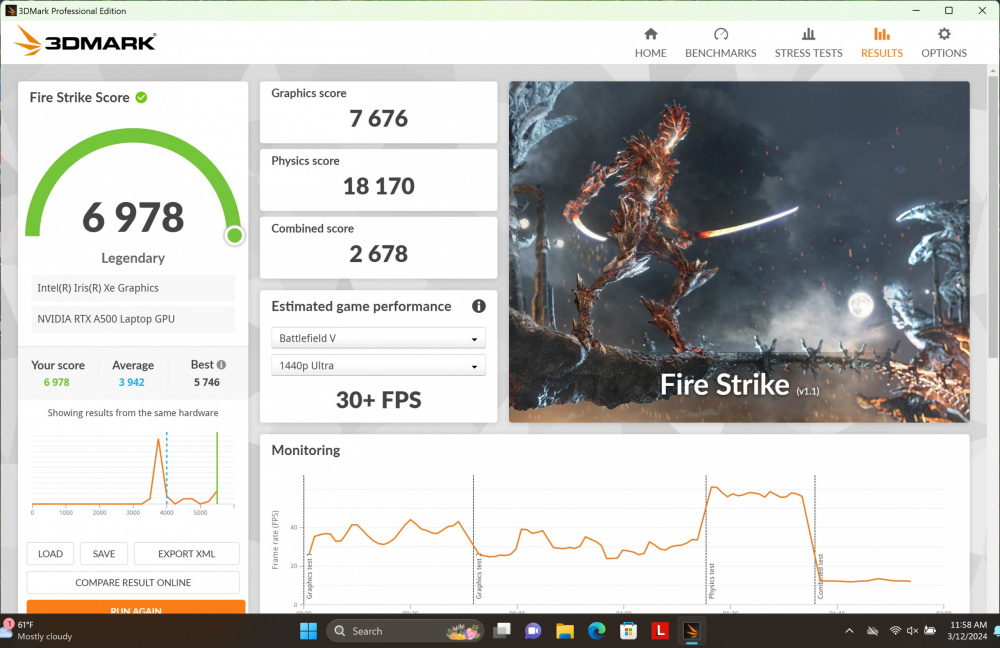
Task: Click the muted volume tray icon
Action: pyautogui.click(x=912, y=631)
